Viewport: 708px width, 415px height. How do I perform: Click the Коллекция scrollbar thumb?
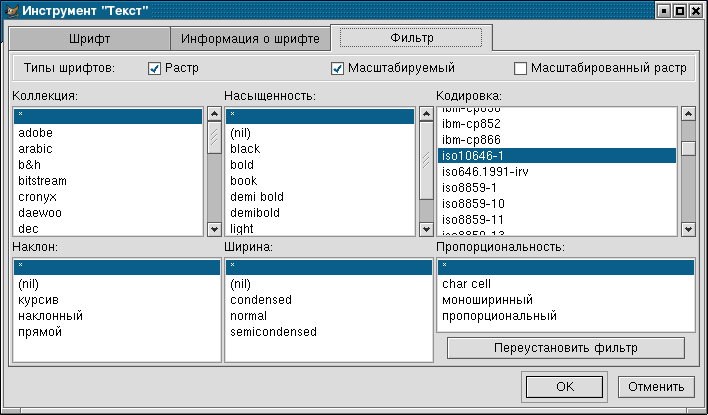[x=214, y=137]
